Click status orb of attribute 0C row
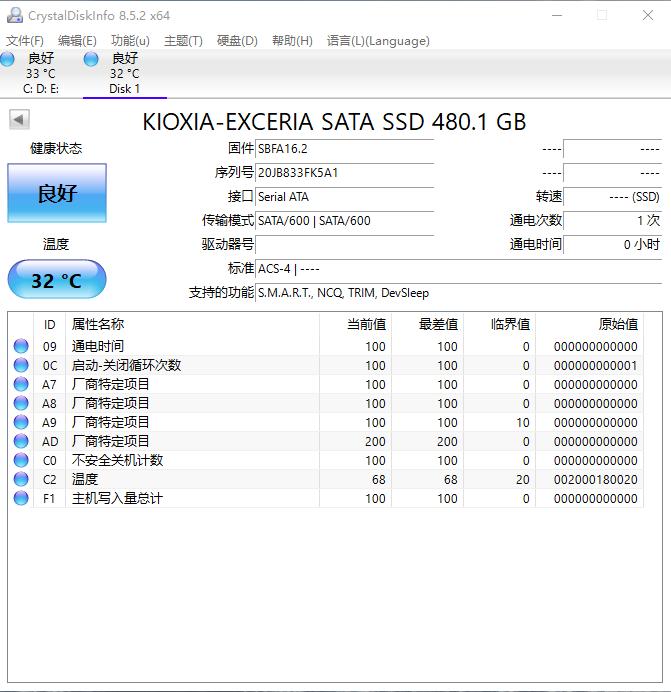Image resolution: width=671 pixels, height=692 pixels. point(21,365)
